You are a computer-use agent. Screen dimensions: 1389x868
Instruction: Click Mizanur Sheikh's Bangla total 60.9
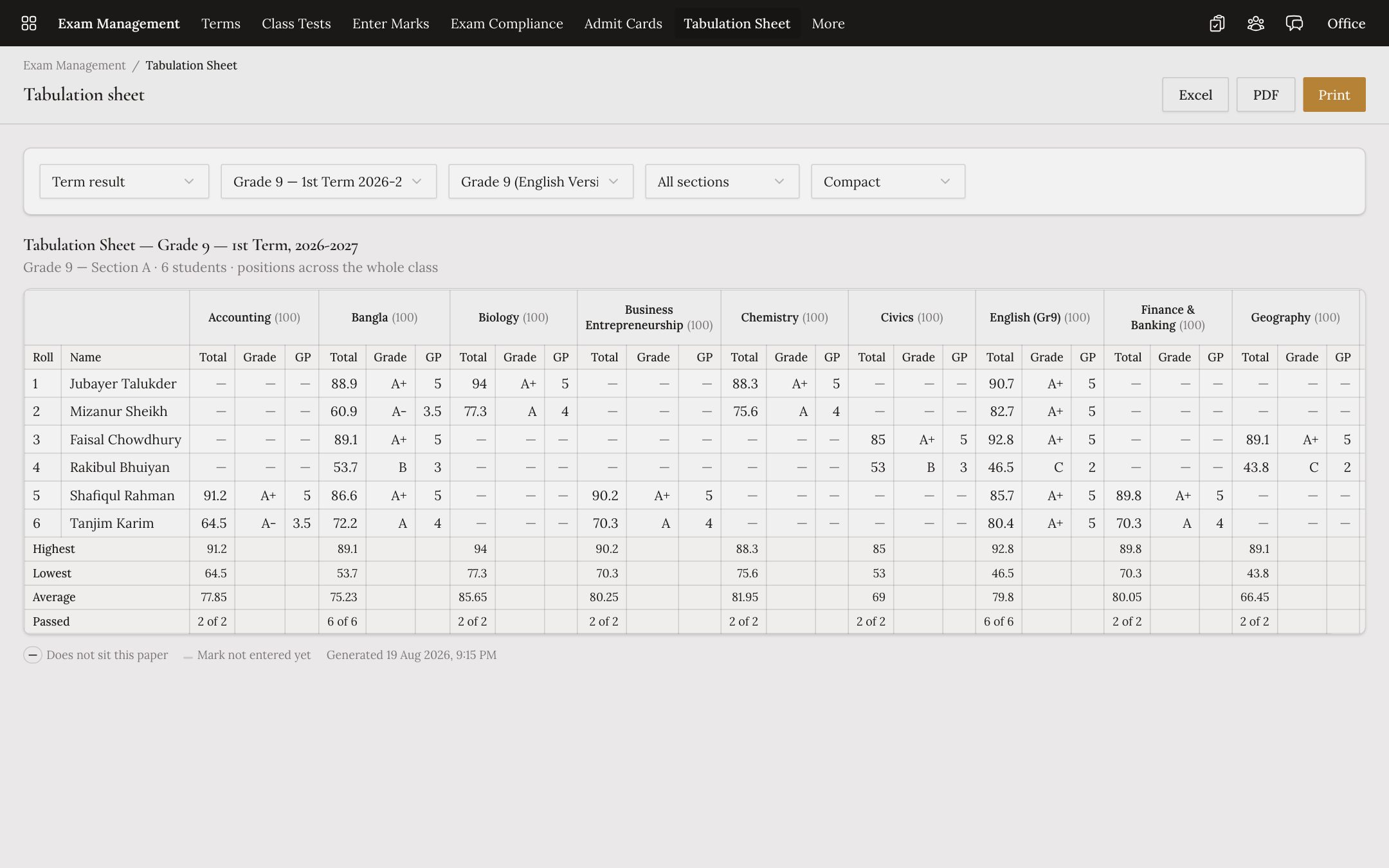tap(344, 411)
